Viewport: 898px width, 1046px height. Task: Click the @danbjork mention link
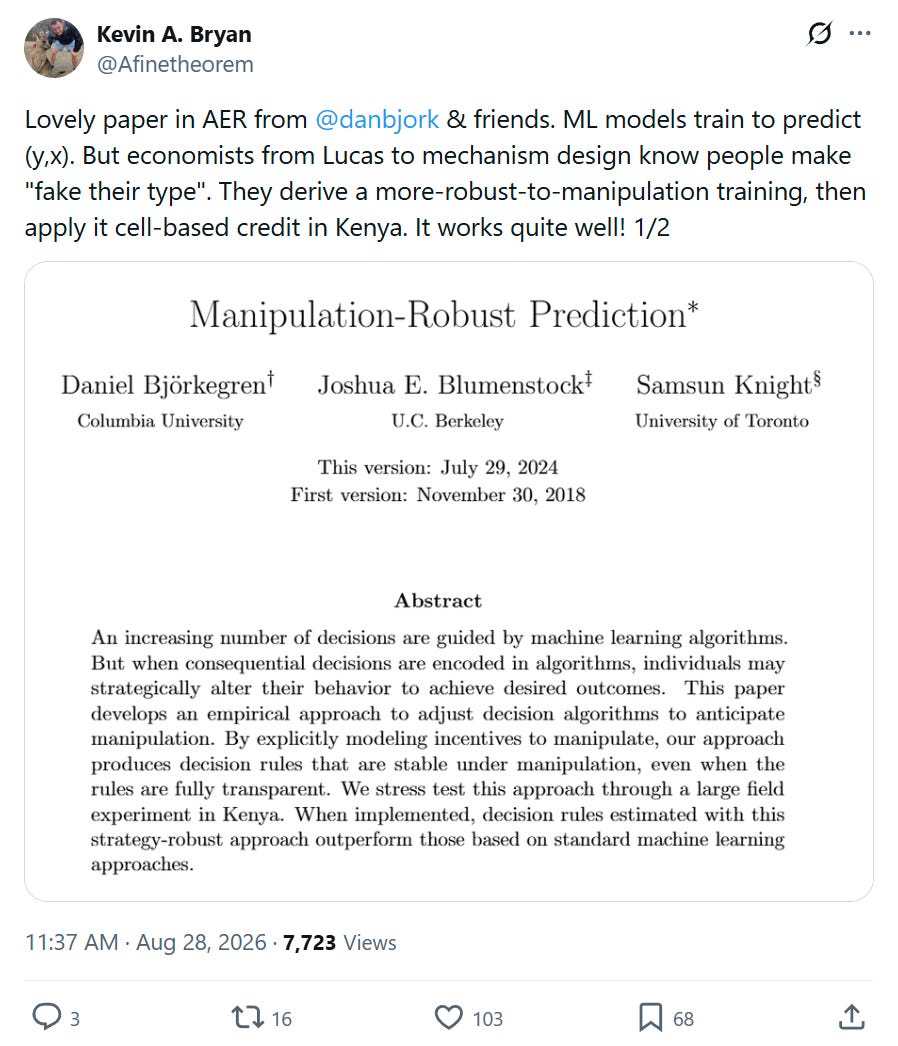point(377,119)
